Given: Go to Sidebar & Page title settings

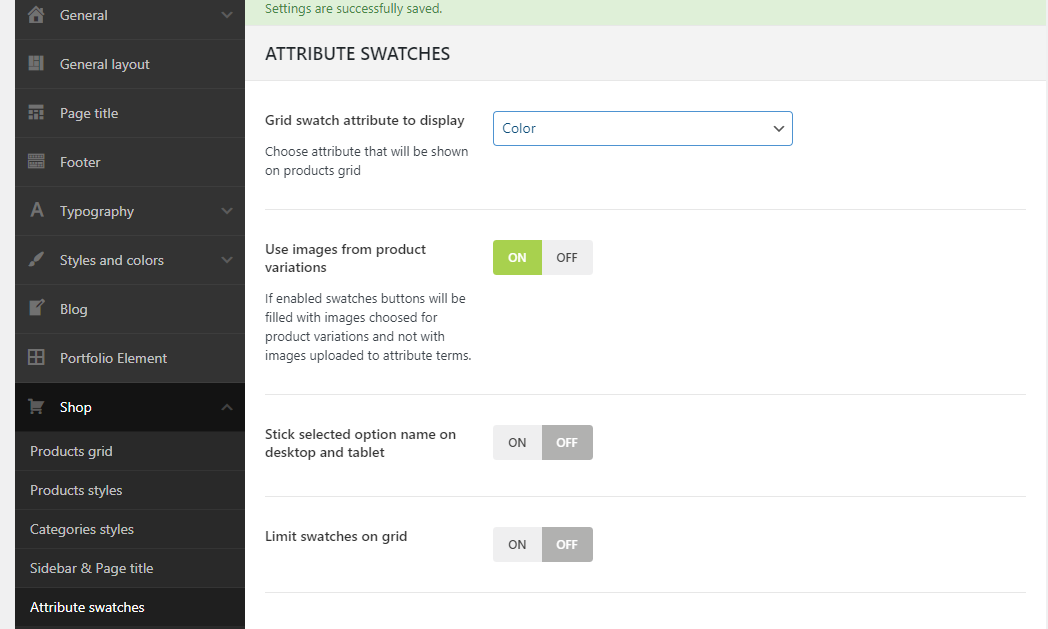Looking at the screenshot, I should tap(92, 568).
